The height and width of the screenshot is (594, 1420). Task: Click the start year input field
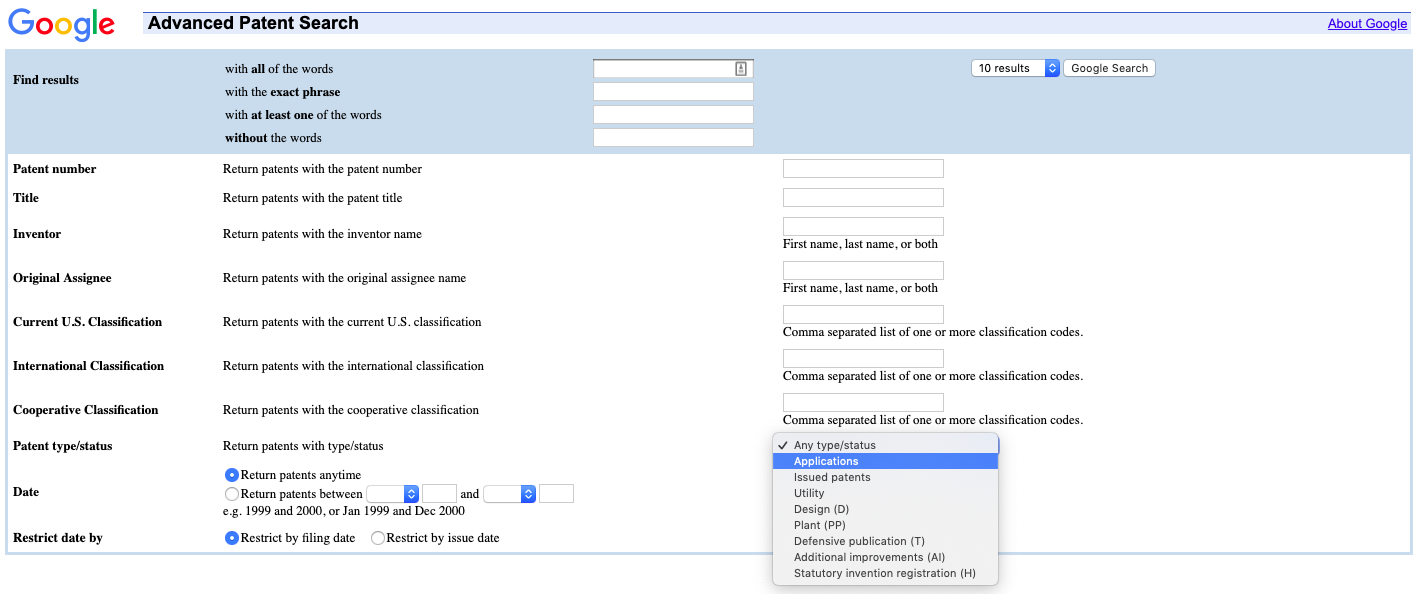439,494
